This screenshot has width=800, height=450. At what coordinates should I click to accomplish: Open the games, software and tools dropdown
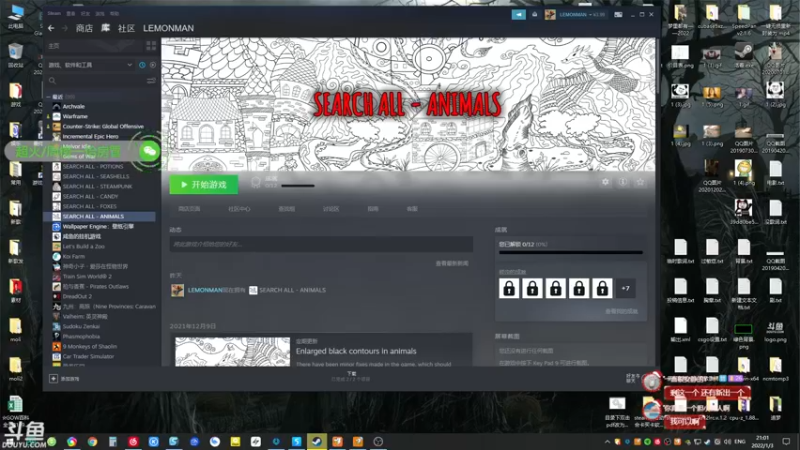[x=90, y=65]
